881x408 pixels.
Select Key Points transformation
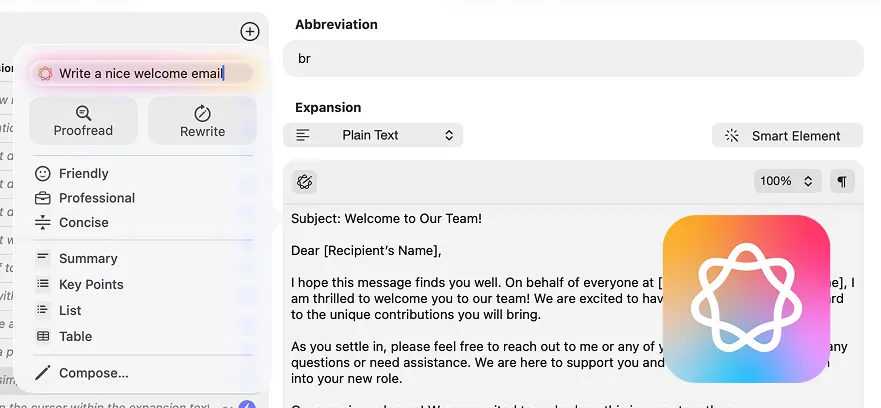[91, 284]
